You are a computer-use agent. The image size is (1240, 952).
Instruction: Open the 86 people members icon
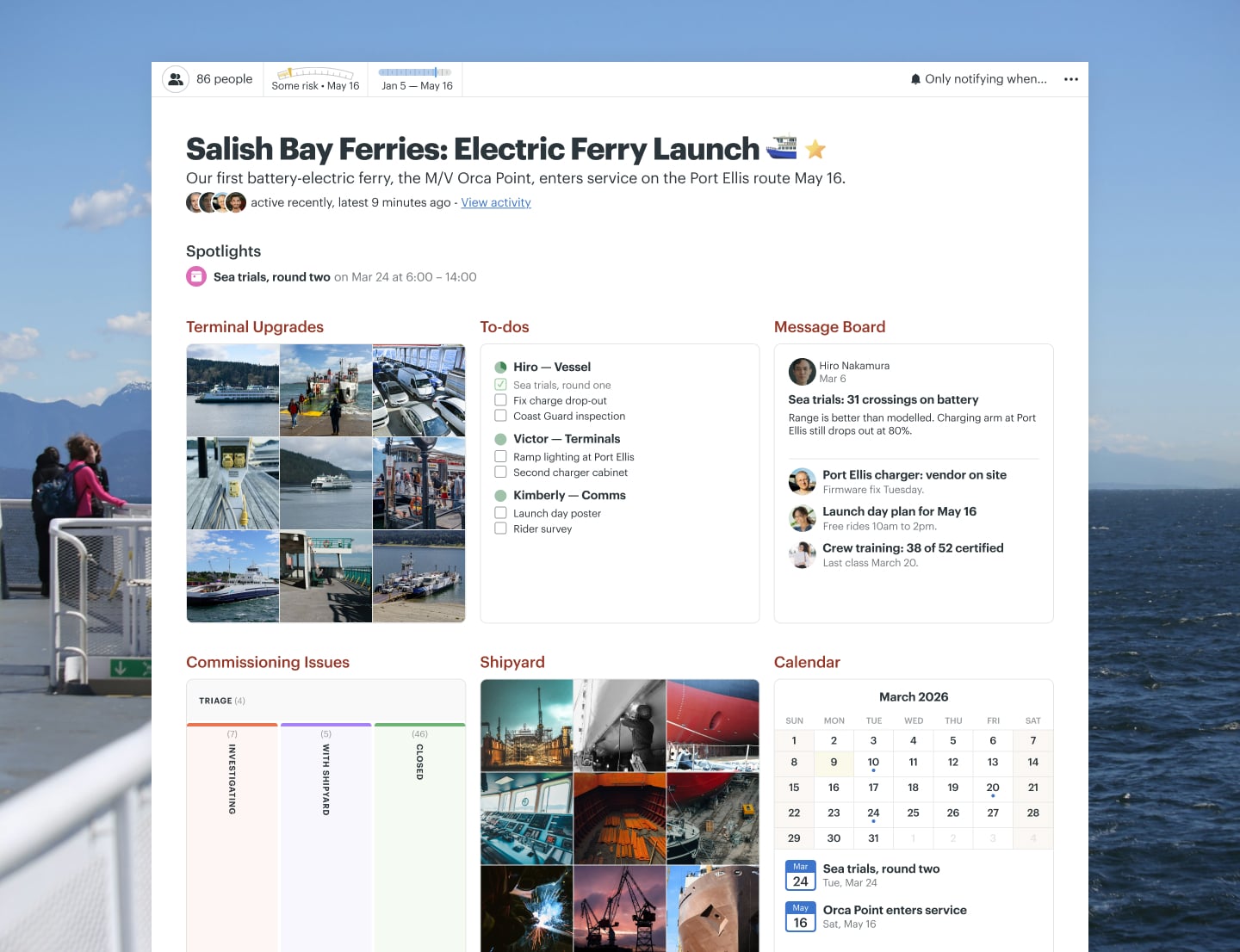pyautogui.click(x=176, y=79)
